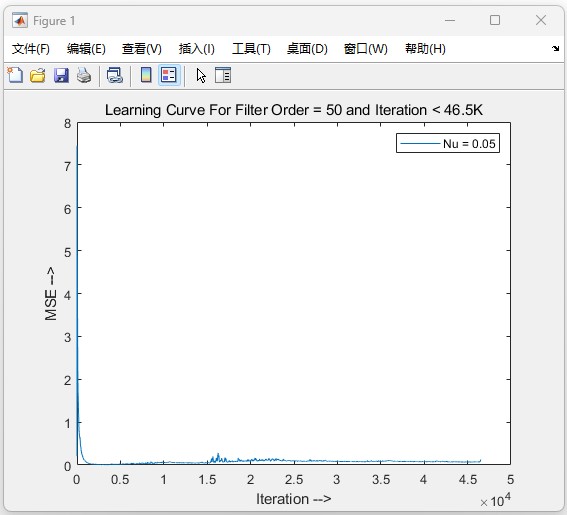Expand the toolbar overflow arrow at the right edge of the menu bar
Screen dimensions: 567x515
click(x=555, y=48)
